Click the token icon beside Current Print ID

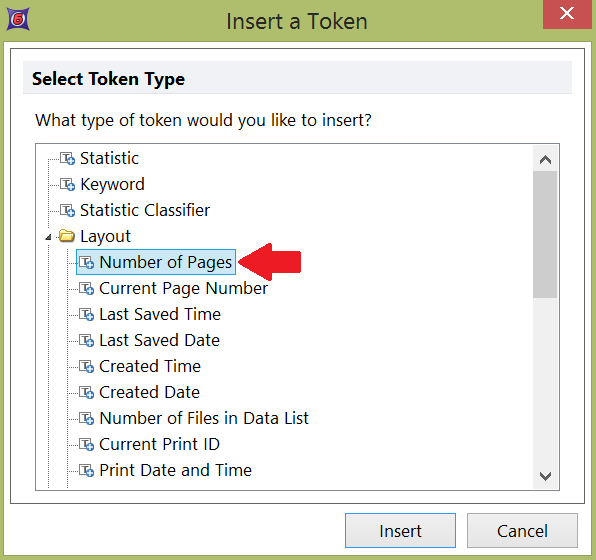(x=86, y=444)
